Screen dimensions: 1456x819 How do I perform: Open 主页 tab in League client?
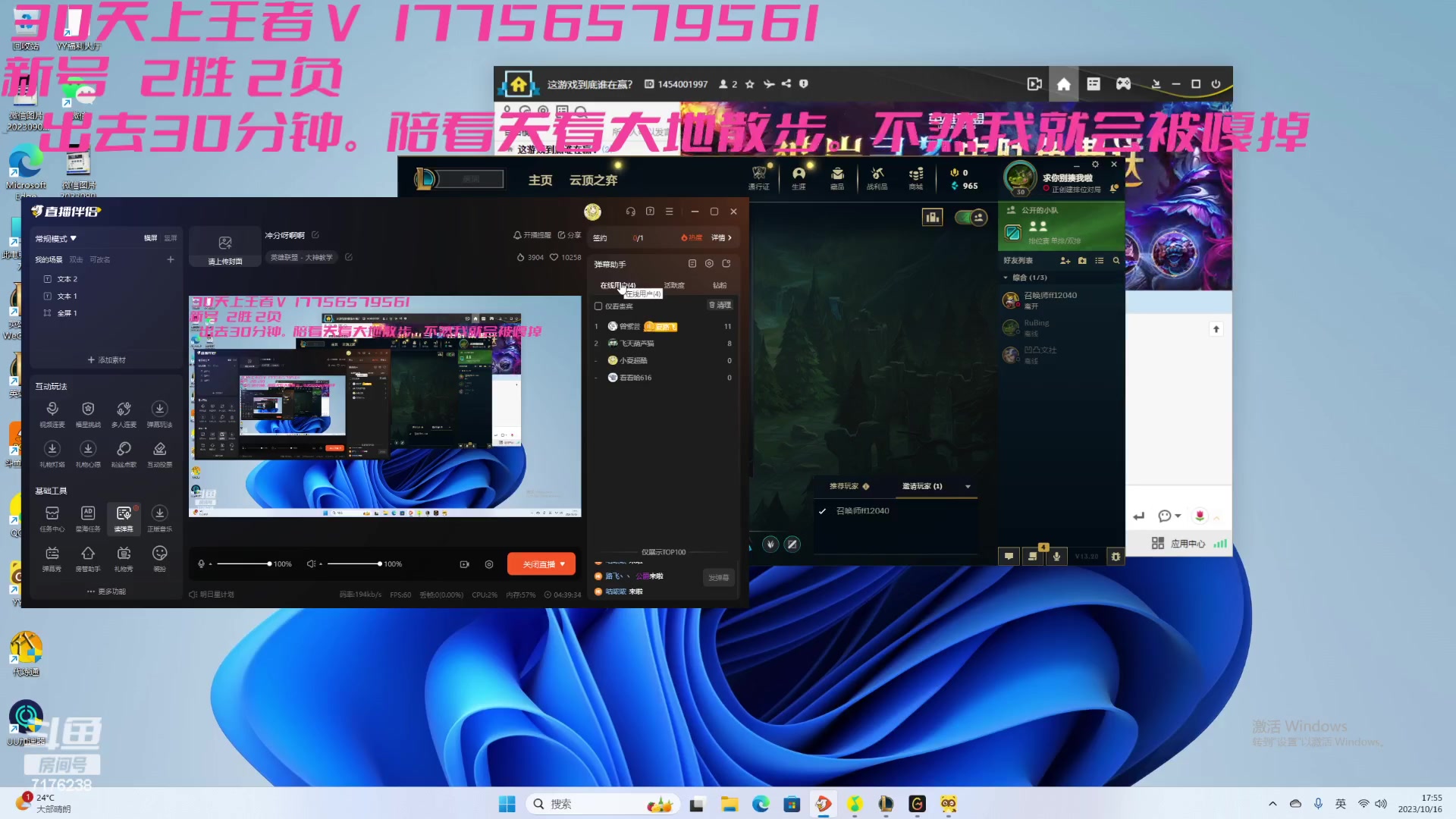coord(540,180)
